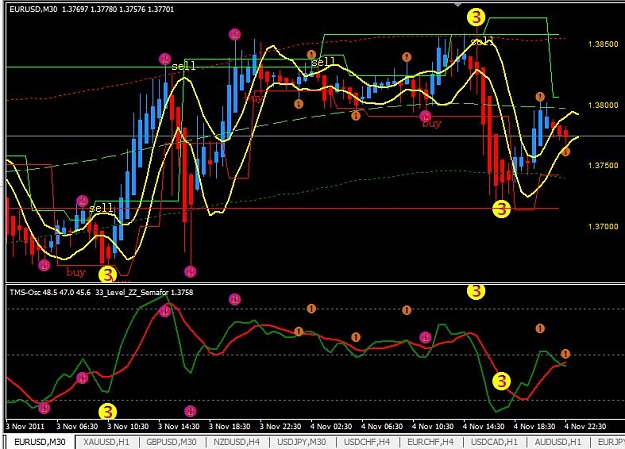Screen dimensions: 625x449
Task: Click the chart shift triangle marker at top
Action: 459,4
